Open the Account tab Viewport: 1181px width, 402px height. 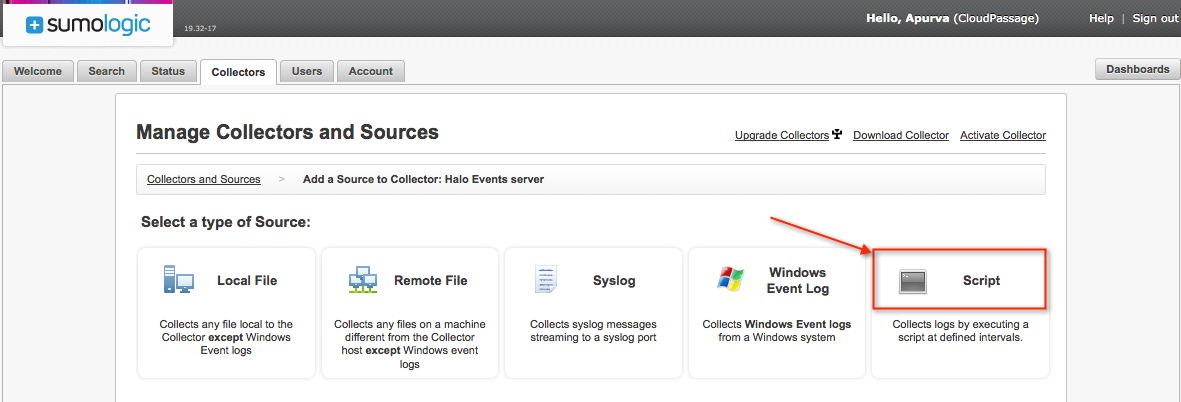tap(371, 71)
